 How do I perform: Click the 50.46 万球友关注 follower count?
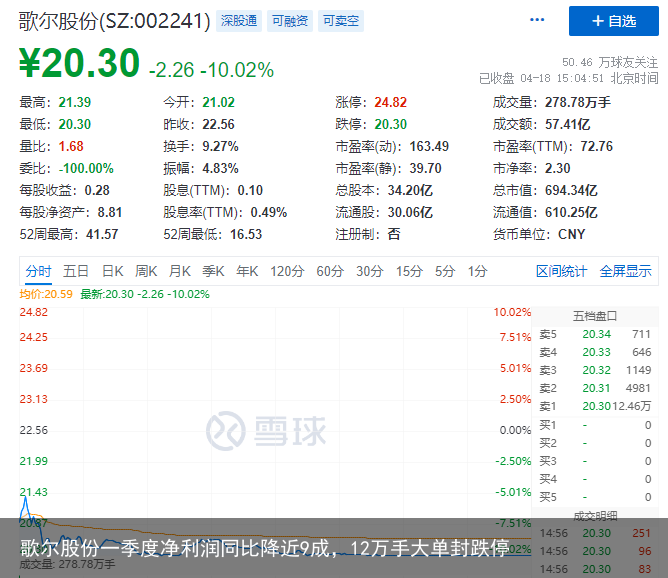pos(610,63)
